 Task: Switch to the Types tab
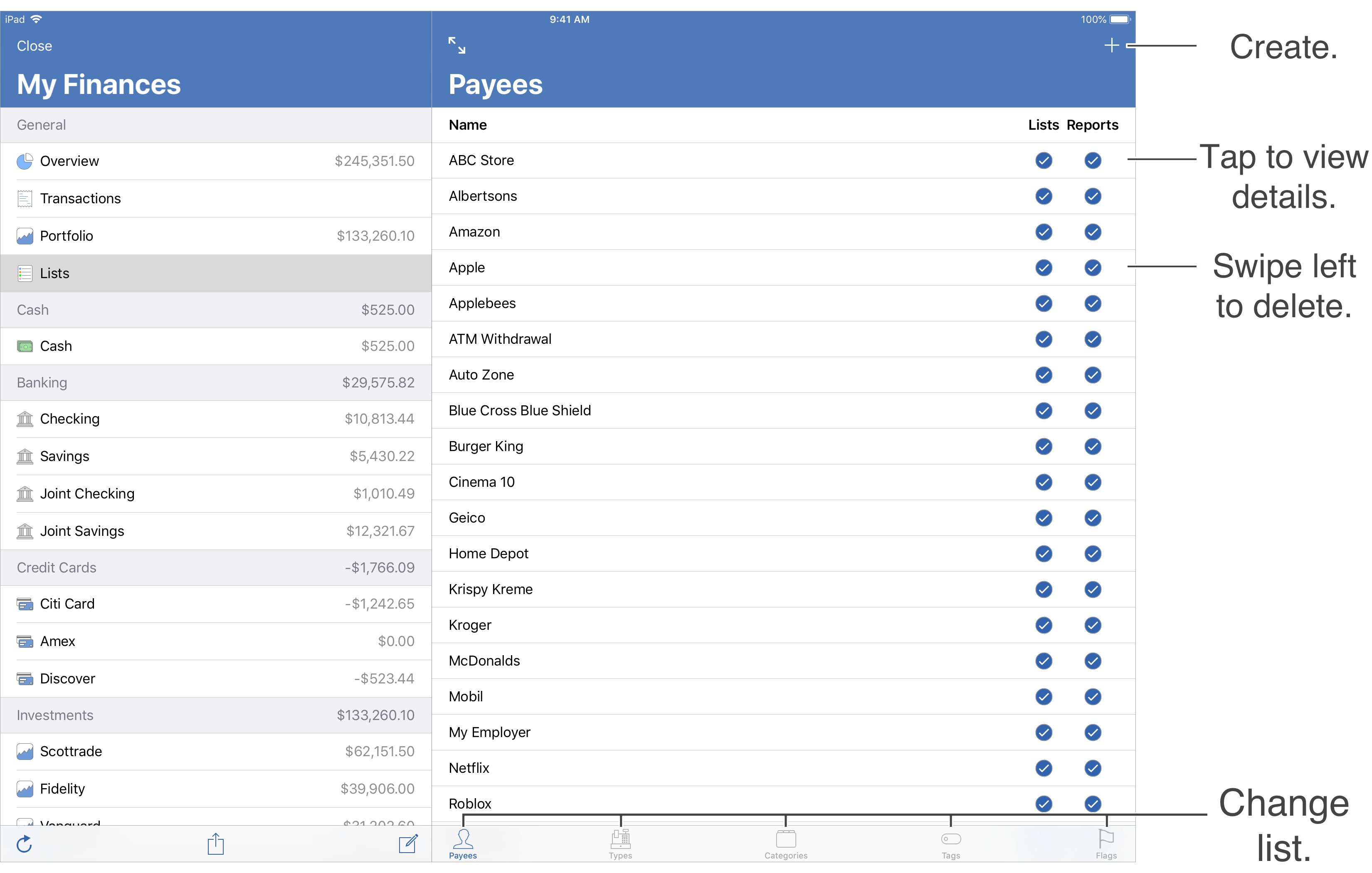coord(620,844)
